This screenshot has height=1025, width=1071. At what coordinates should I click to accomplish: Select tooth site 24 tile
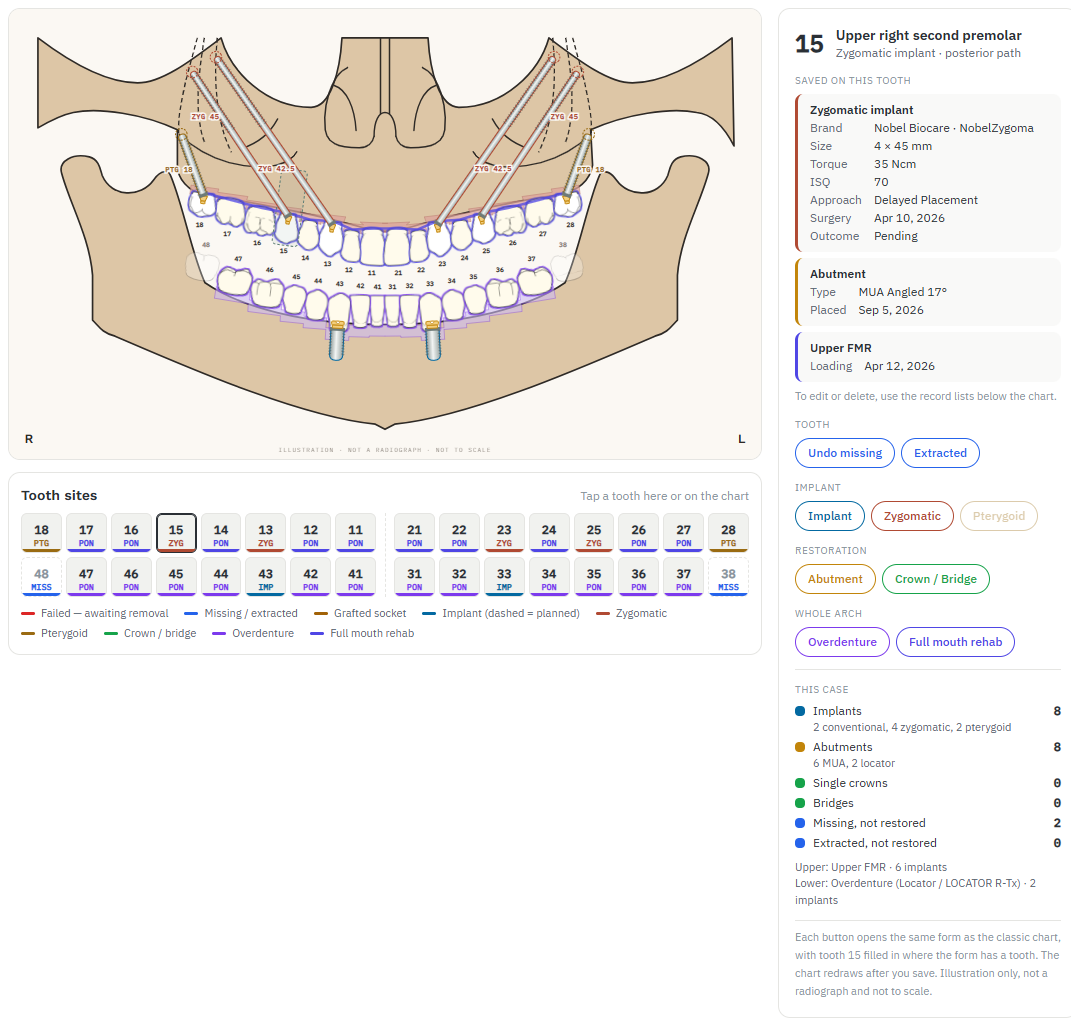coord(549,533)
